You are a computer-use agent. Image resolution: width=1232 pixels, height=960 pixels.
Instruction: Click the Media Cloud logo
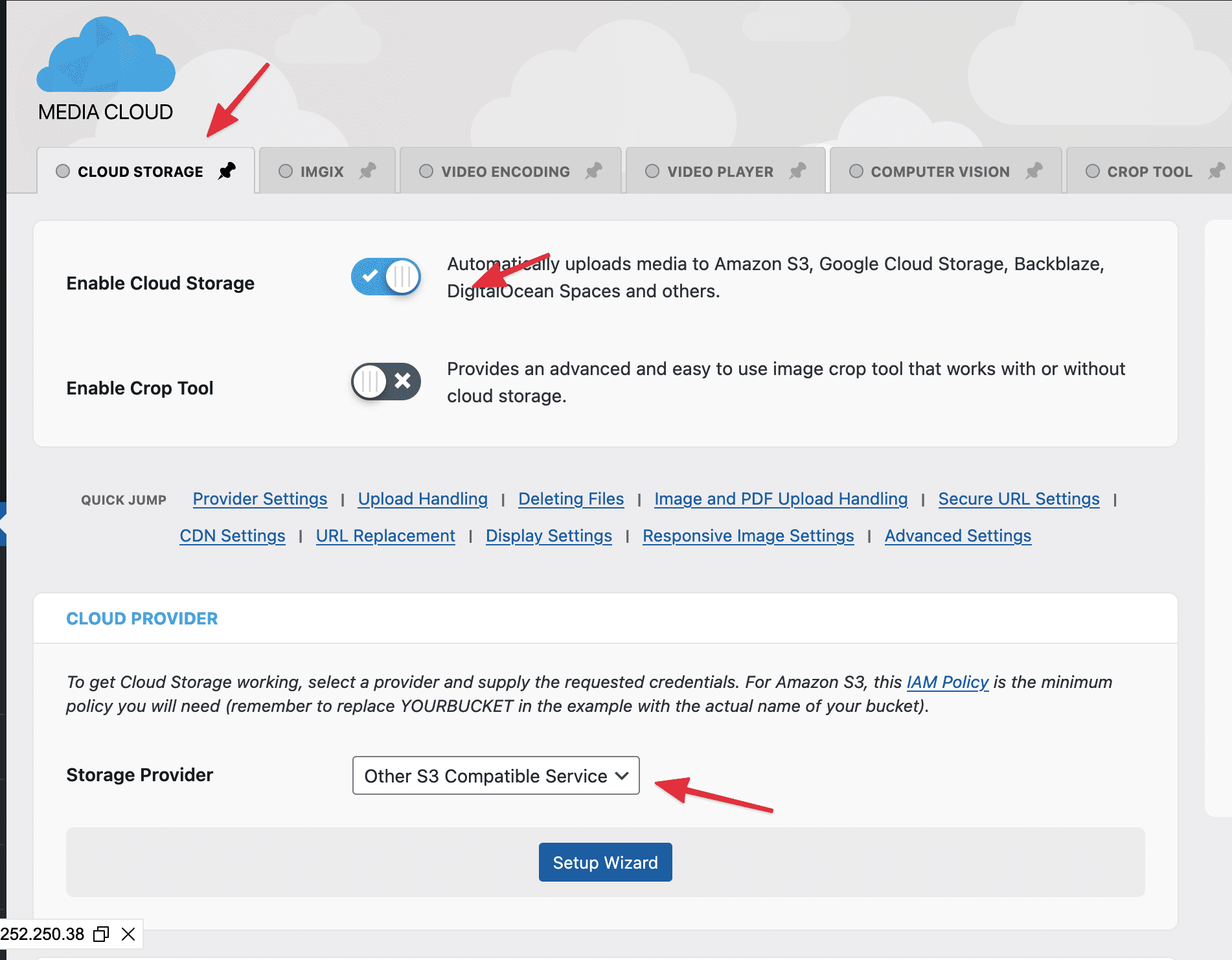tap(106, 69)
